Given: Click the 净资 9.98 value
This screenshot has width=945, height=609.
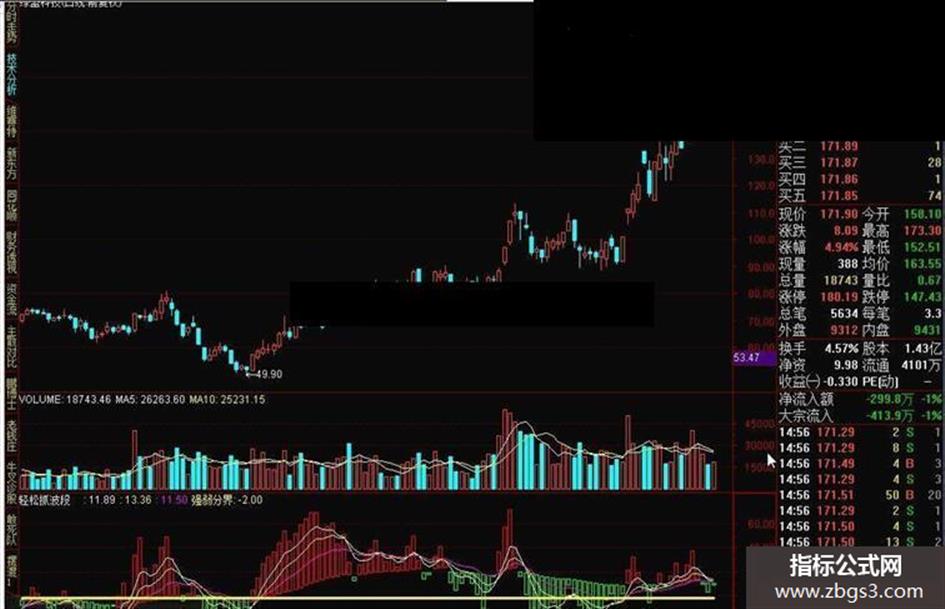Looking at the screenshot, I should pyautogui.click(x=846, y=365).
